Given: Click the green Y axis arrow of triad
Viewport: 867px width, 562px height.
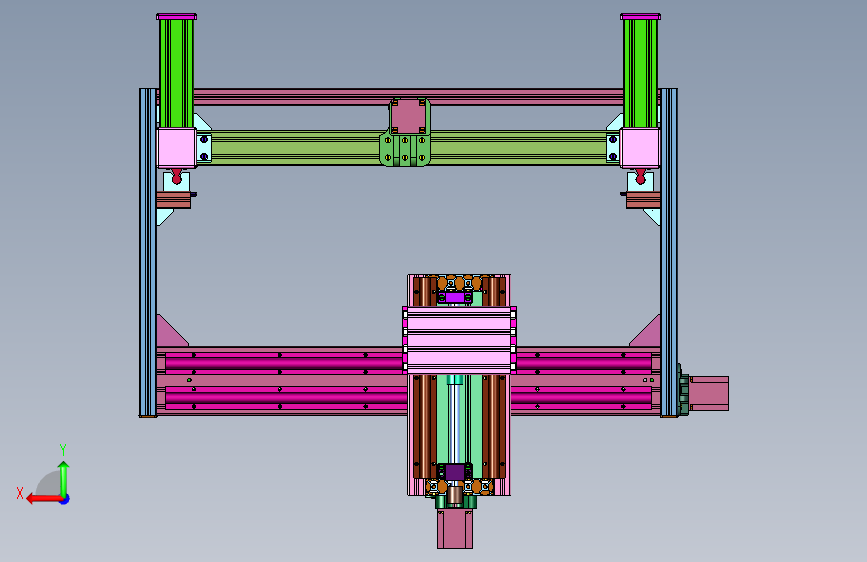Looking at the screenshot, I should pos(64,479).
